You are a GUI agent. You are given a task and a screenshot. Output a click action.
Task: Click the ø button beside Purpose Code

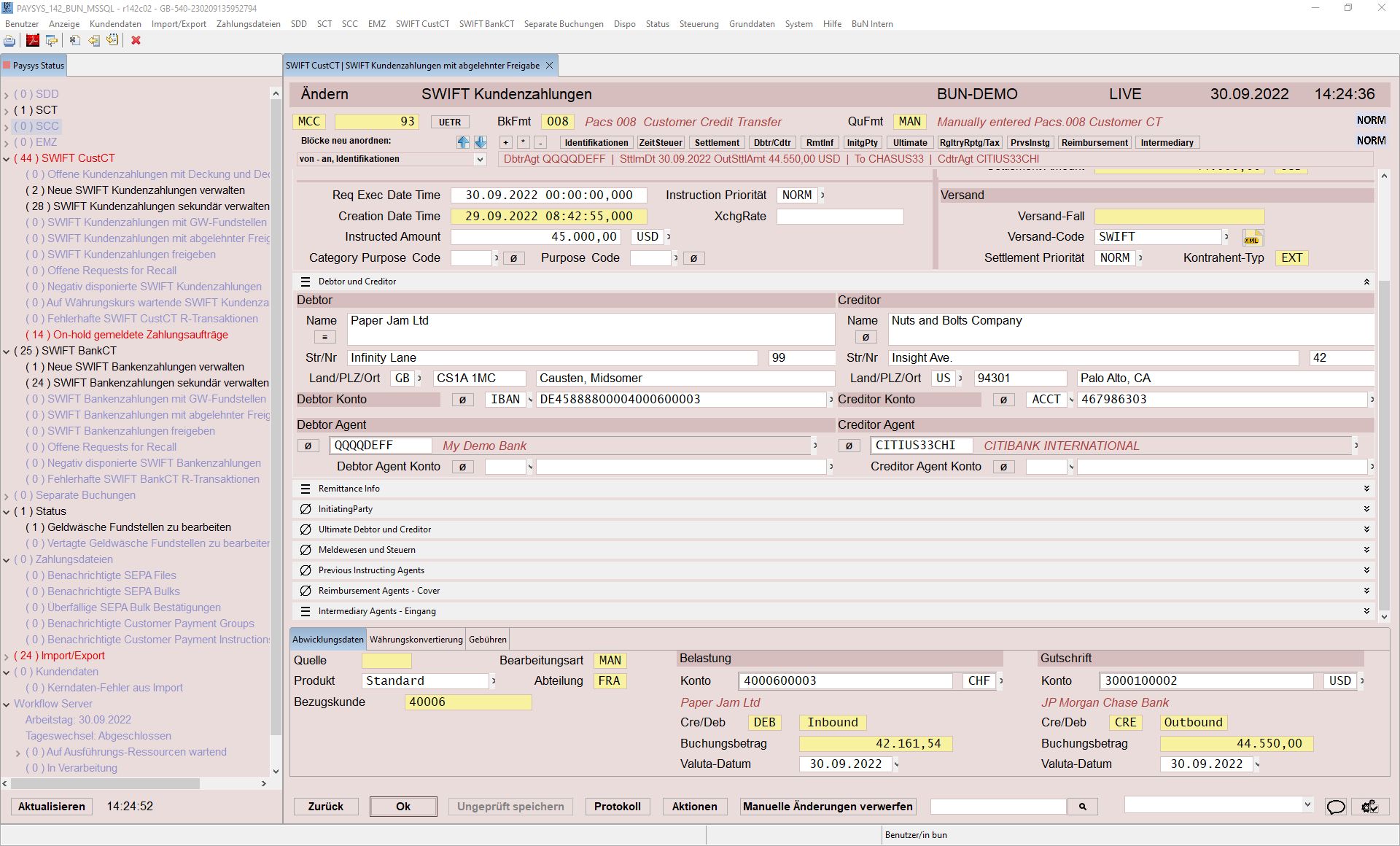click(x=693, y=258)
